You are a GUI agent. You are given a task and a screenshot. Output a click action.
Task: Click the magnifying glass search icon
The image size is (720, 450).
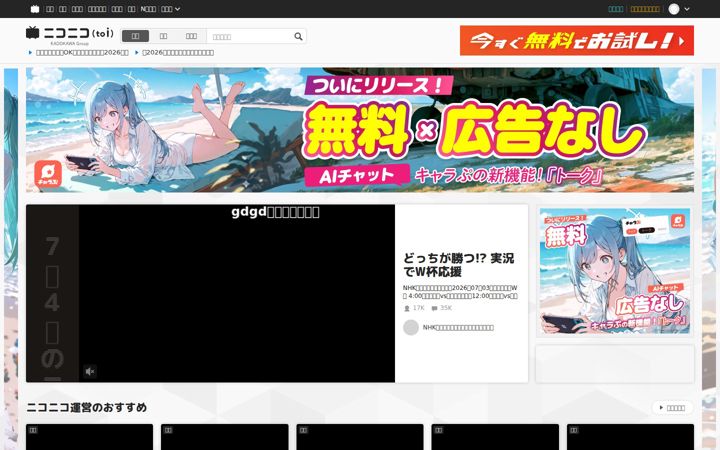pos(298,36)
